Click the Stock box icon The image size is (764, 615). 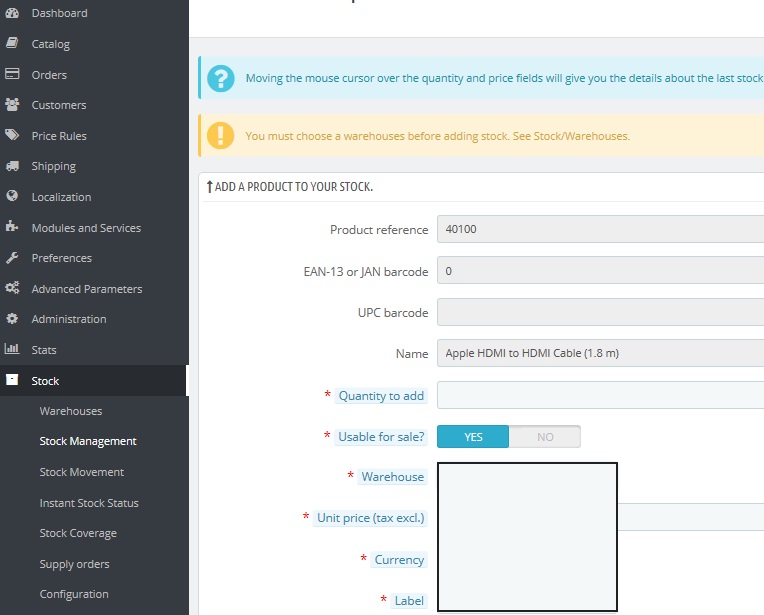pyautogui.click(x=12, y=380)
